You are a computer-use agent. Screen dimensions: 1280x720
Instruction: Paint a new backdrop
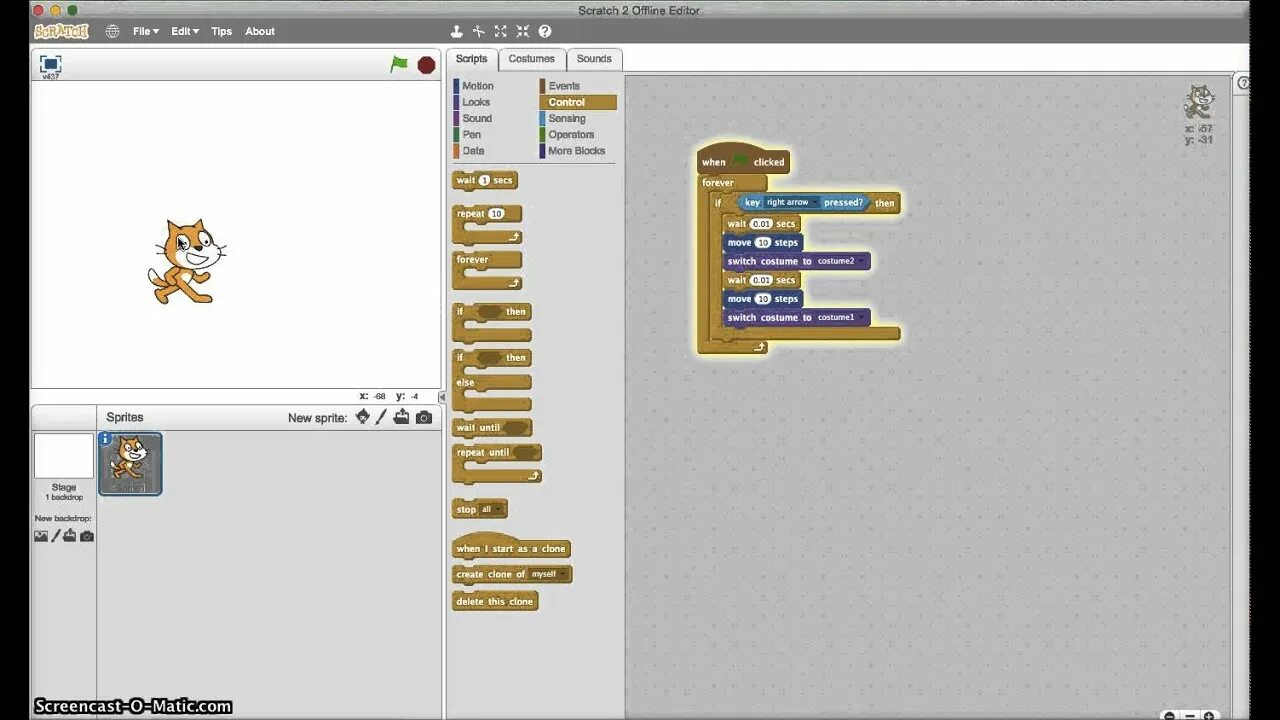pyautogui.click(x=56, y=536)
